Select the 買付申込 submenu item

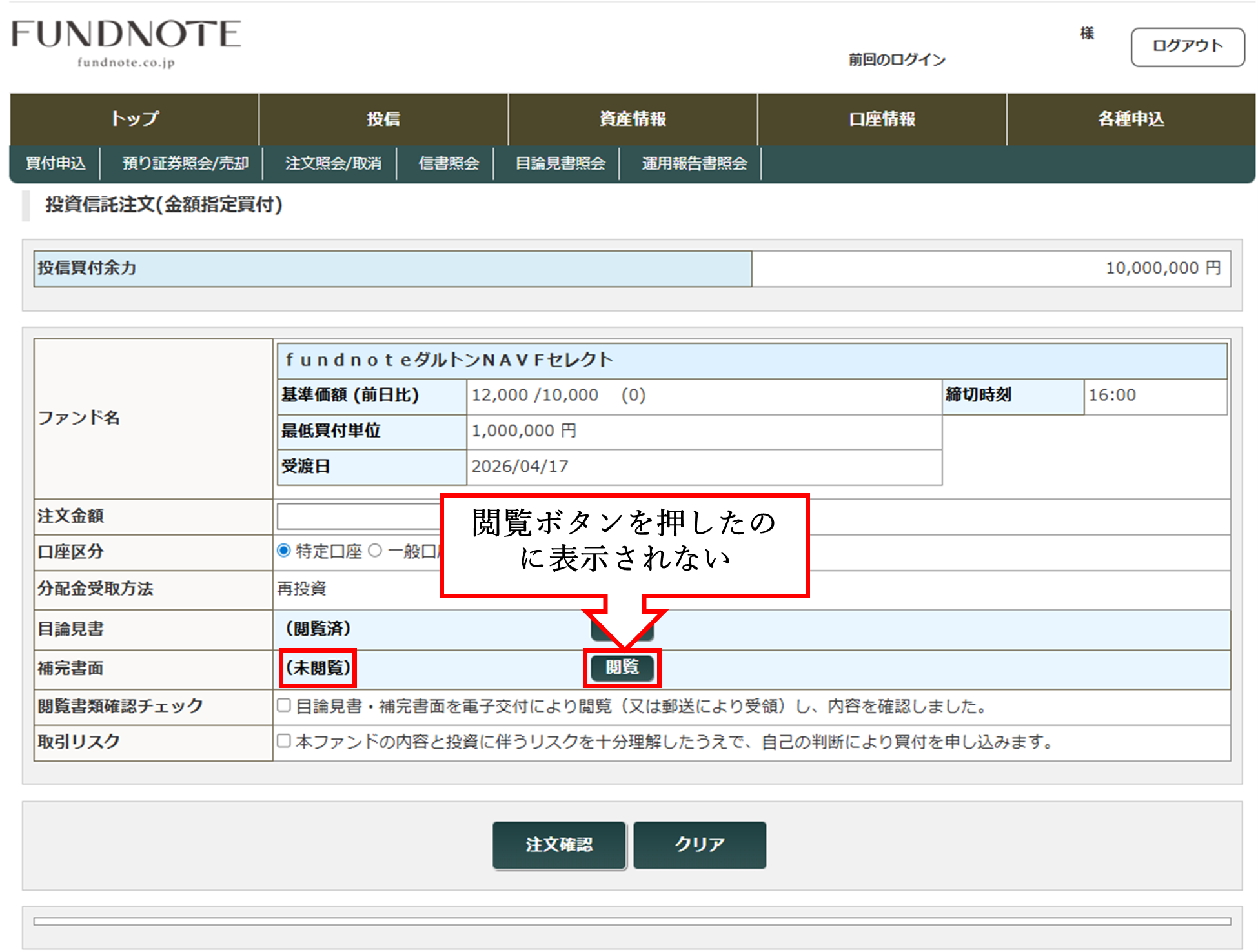click(x=56, y=163)
